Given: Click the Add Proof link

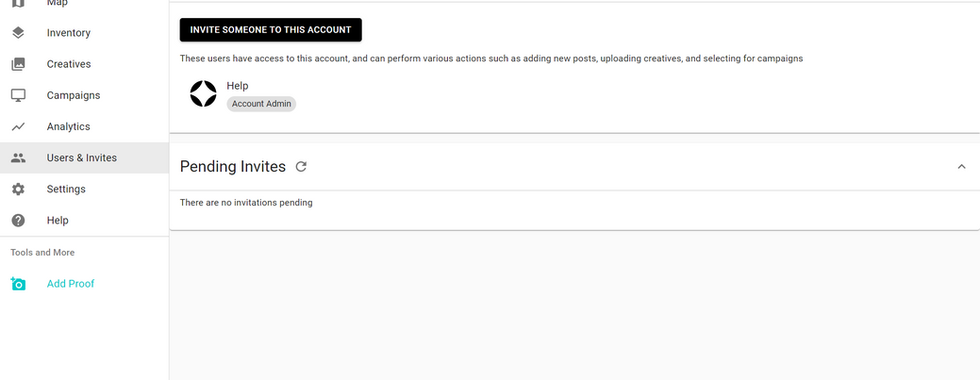Looking at the screenshot, I should (71, 284).
